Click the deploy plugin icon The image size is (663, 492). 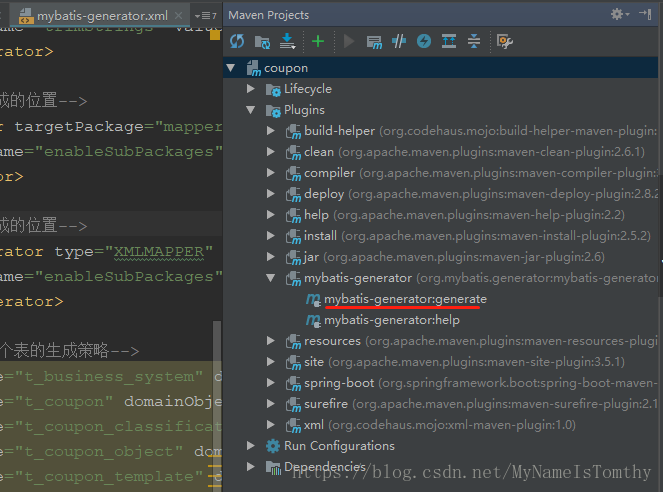click(x=293, y=195)
